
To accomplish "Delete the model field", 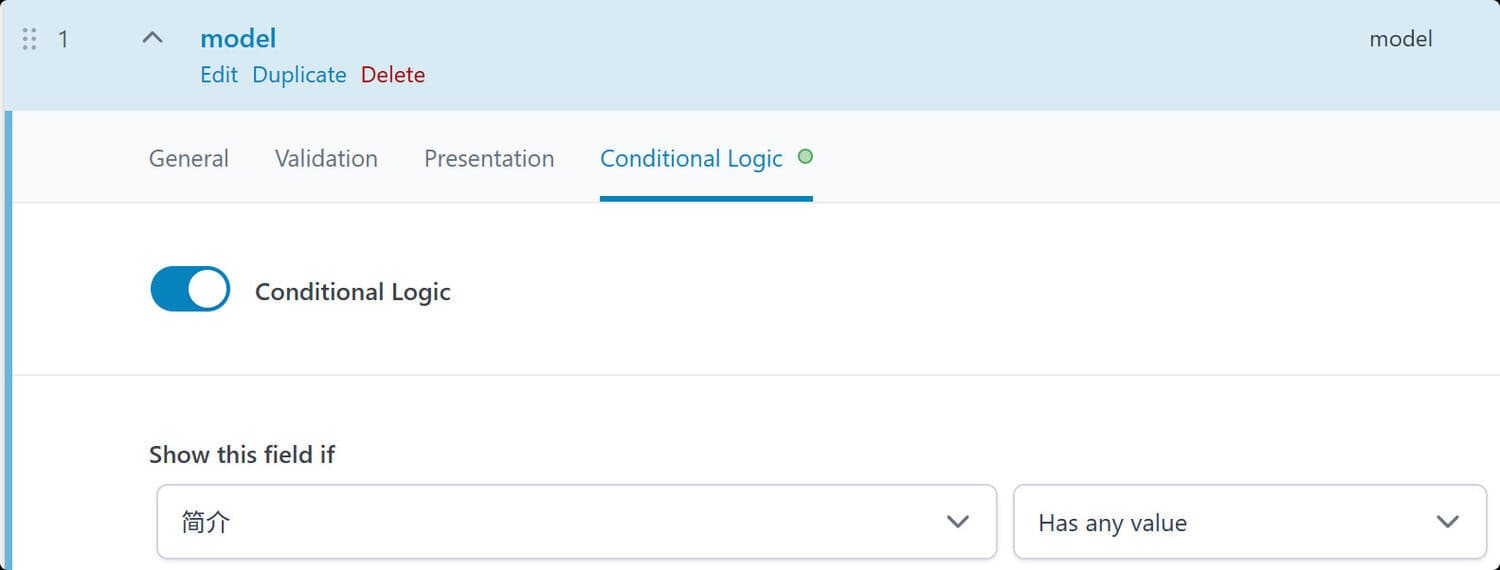I will 393,75.
